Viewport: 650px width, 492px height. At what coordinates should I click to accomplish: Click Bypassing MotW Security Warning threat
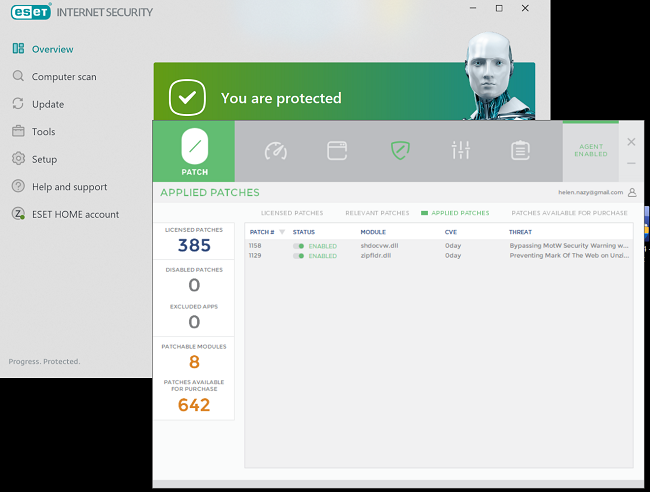click(x=569, y=246)
